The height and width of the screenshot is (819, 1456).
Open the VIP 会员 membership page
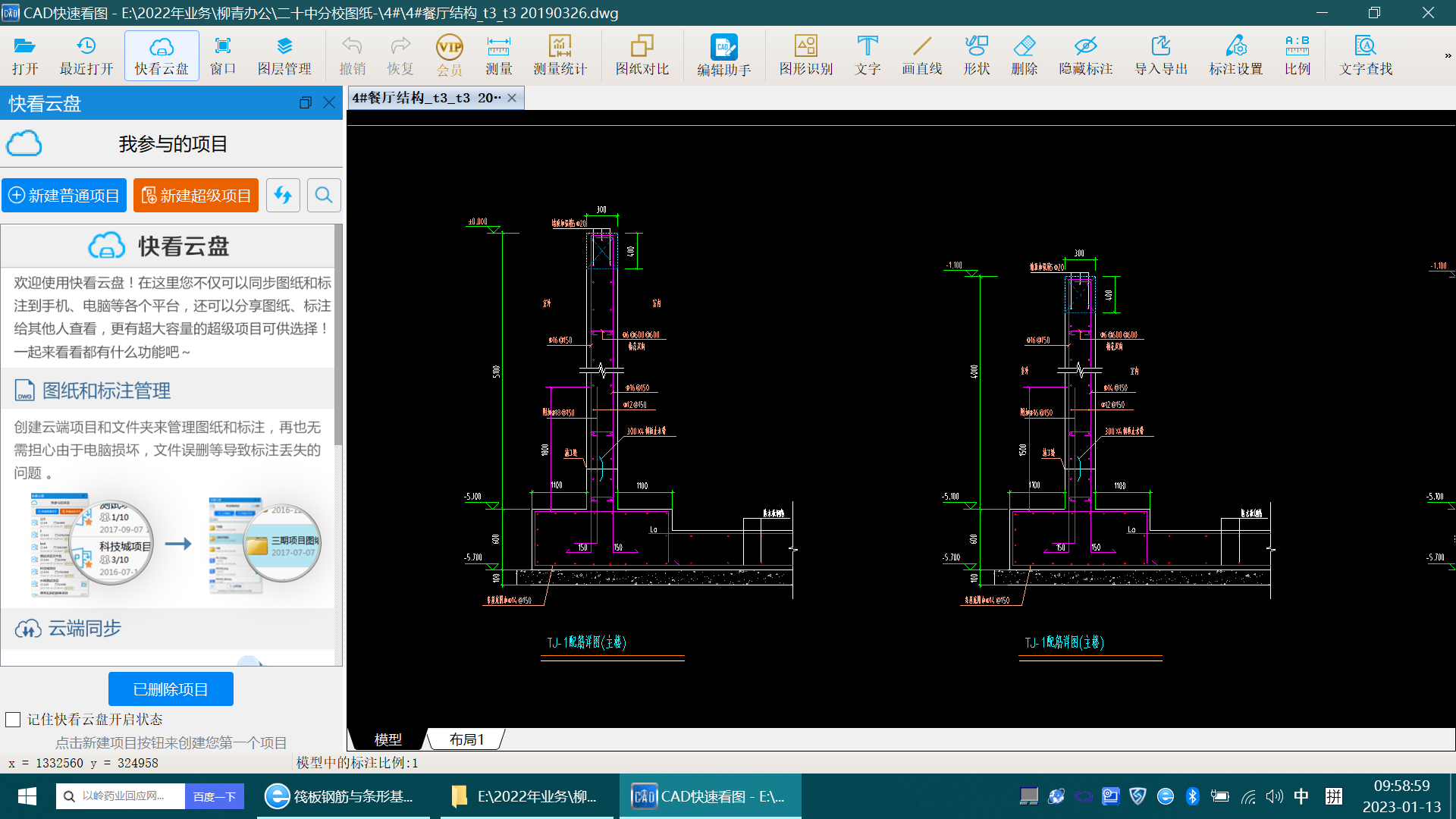click(450, 56)
